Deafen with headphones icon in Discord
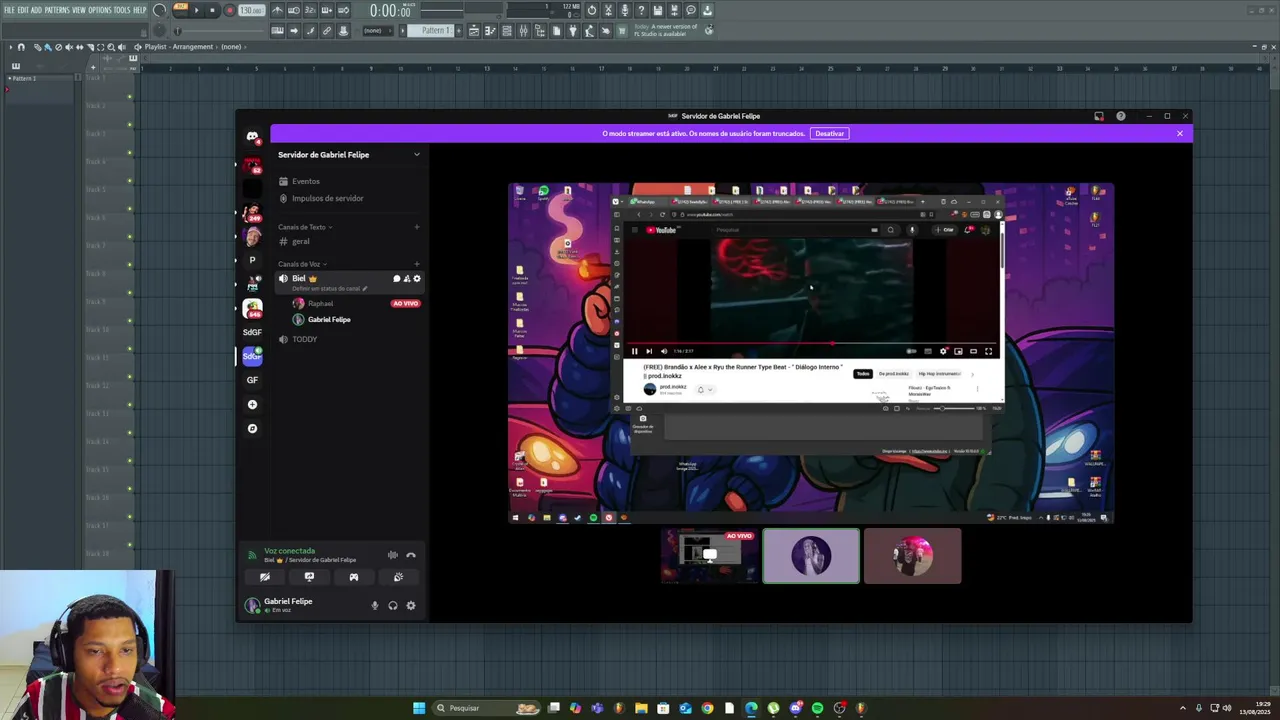Screen dimensions: 1280x720 point(393,605)
